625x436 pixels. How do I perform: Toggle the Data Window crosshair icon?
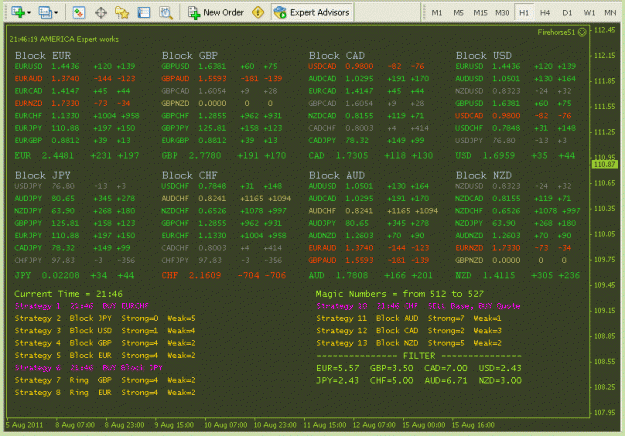[101, 13]
